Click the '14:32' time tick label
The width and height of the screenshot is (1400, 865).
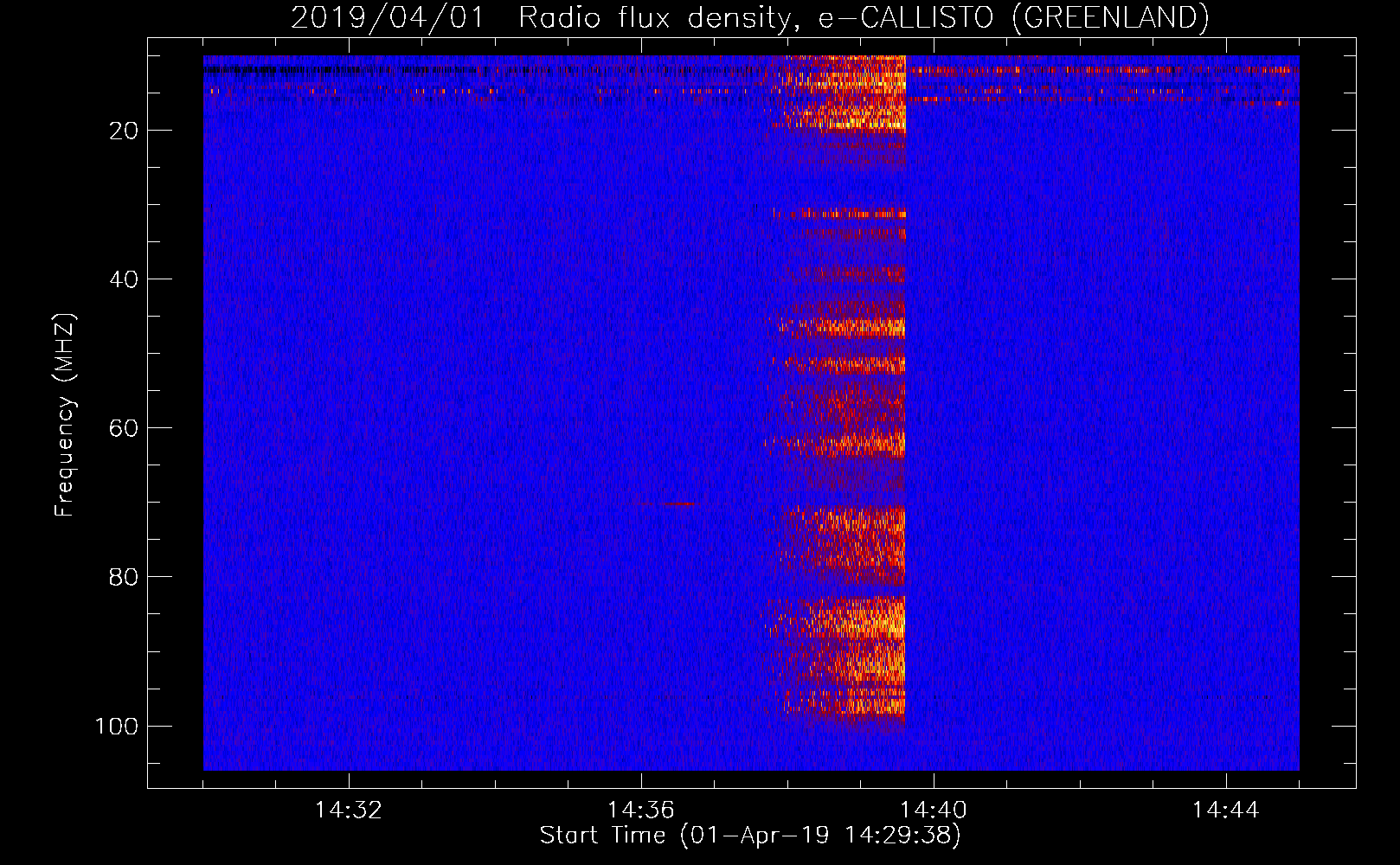pyautogui.click(x=349, y=811)
